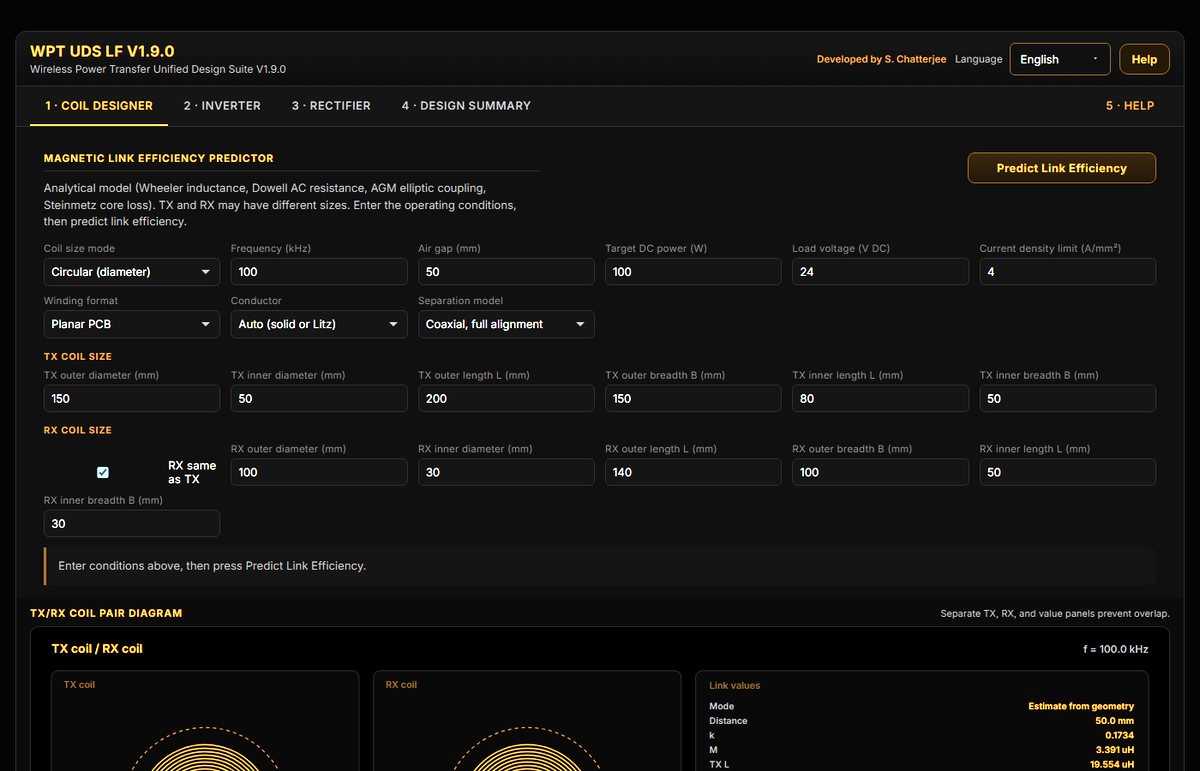Viewport: 1200px width, 771px height.
Task: Switch to the Coil Designer tab
Action: pyautogui.click(x=99, y=105)
